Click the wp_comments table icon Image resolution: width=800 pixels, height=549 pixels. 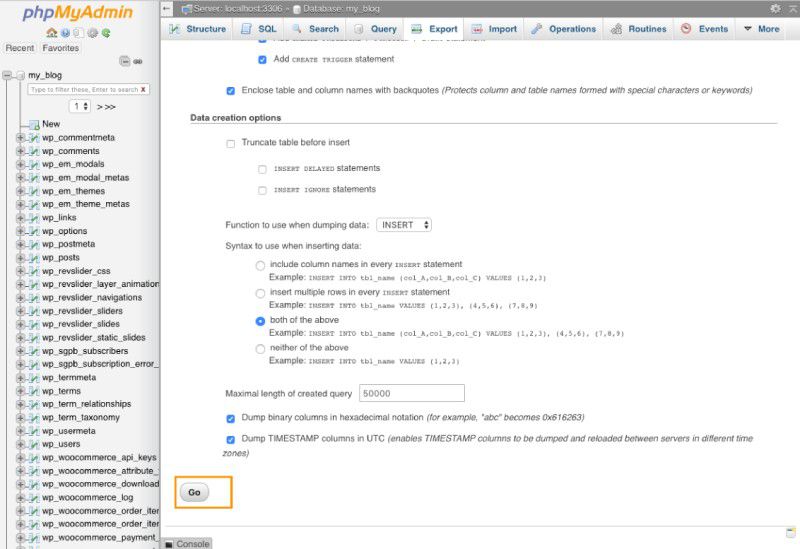[x=34, y=151]
